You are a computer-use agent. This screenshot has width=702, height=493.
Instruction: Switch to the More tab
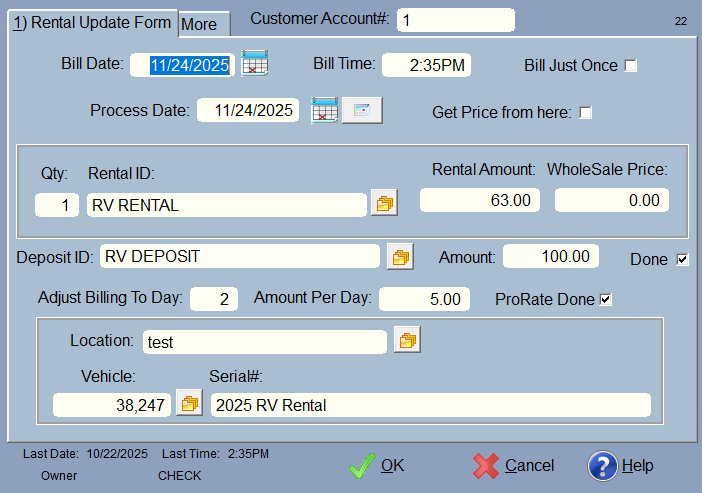(204, 24)
